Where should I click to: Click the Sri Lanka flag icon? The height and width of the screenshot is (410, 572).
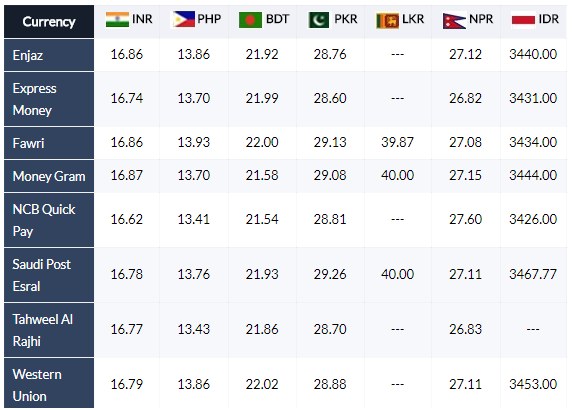[387, 20]
